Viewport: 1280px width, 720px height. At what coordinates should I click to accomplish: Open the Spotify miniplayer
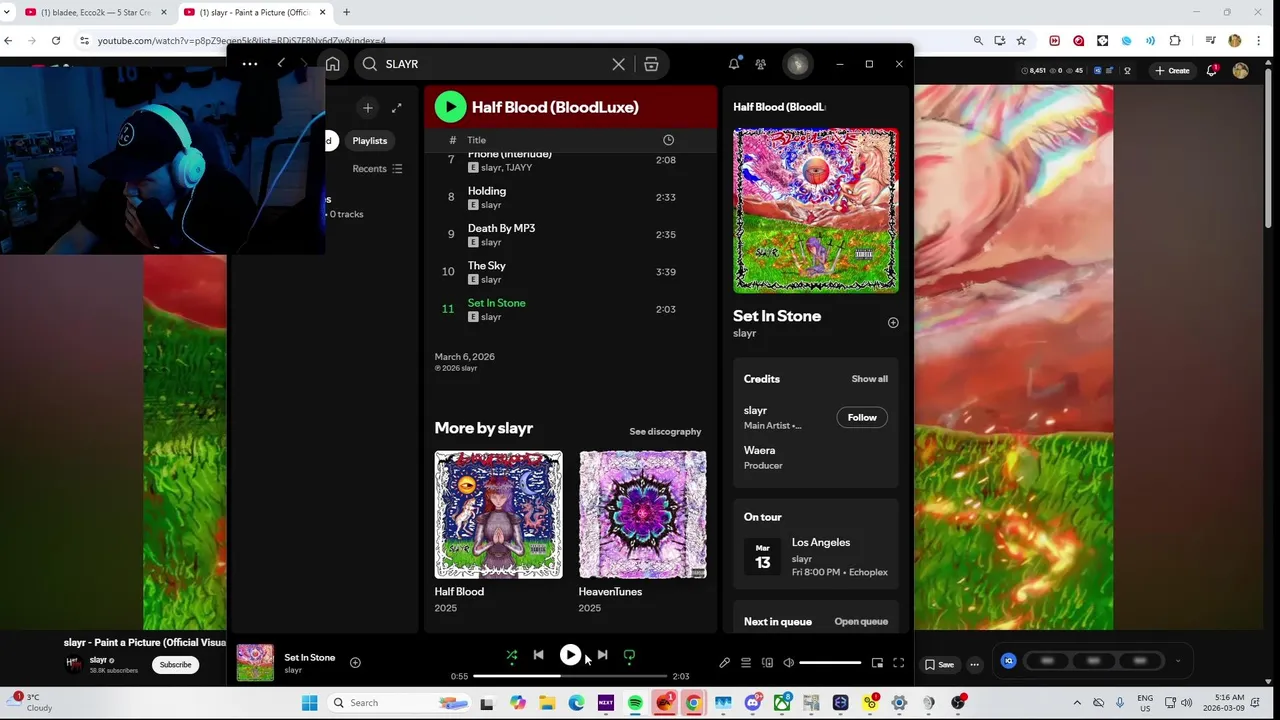(x=877, y=663)
